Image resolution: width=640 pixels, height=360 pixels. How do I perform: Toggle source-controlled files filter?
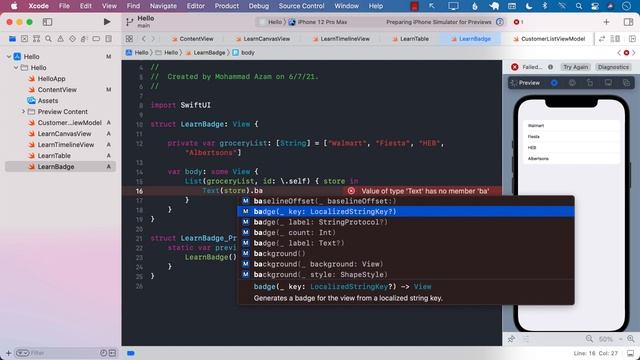[x=112, y=353]
